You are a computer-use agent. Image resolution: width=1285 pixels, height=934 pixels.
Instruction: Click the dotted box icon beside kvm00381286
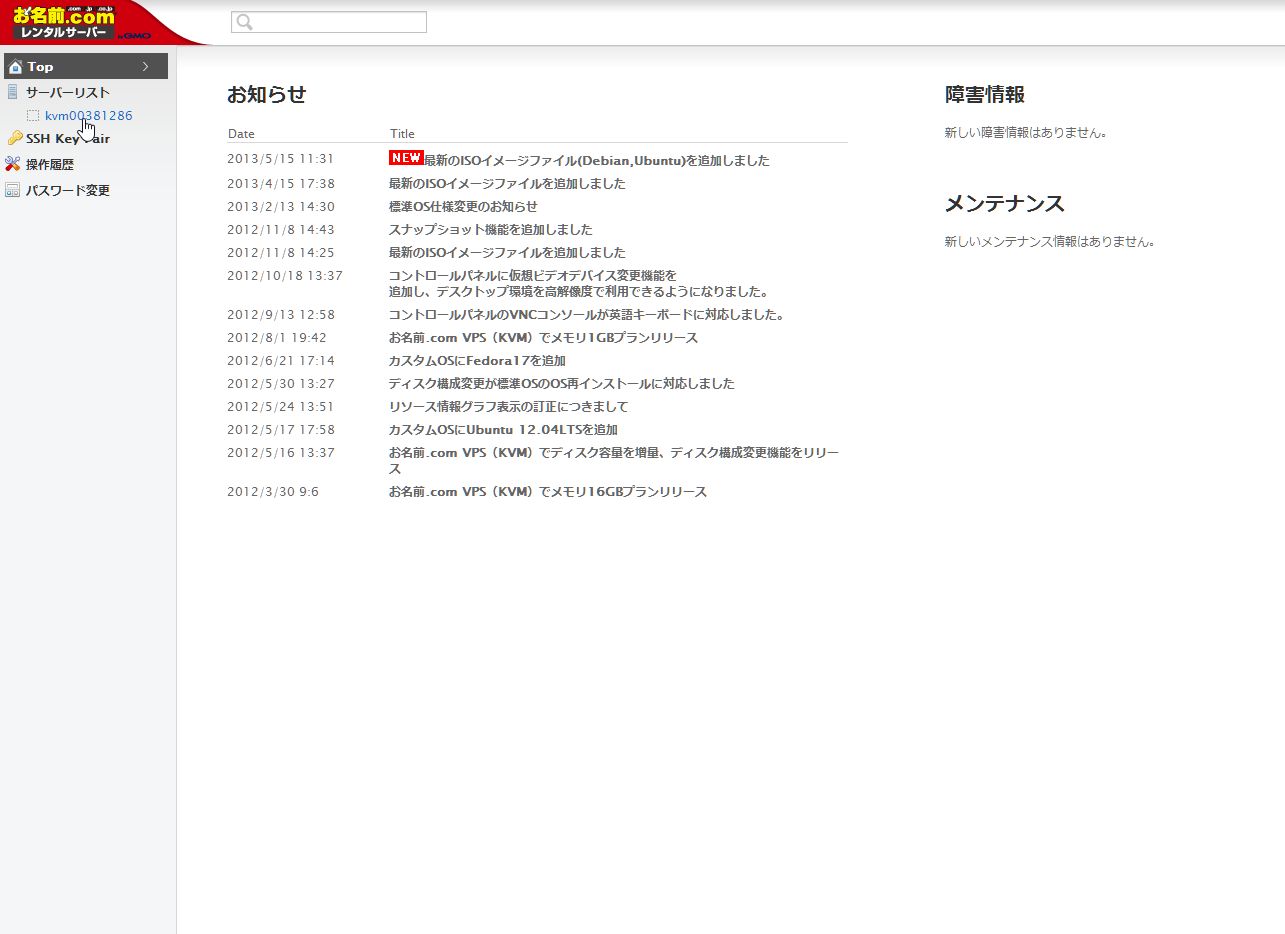tap(33, 116)
